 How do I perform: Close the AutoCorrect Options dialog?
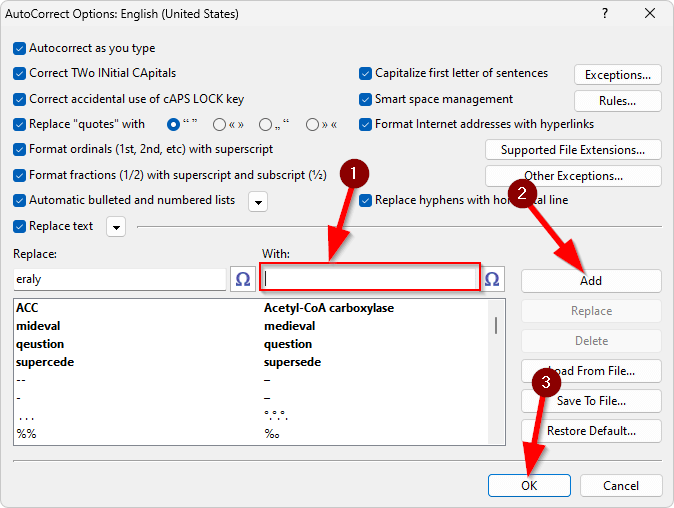click(650, 14)
